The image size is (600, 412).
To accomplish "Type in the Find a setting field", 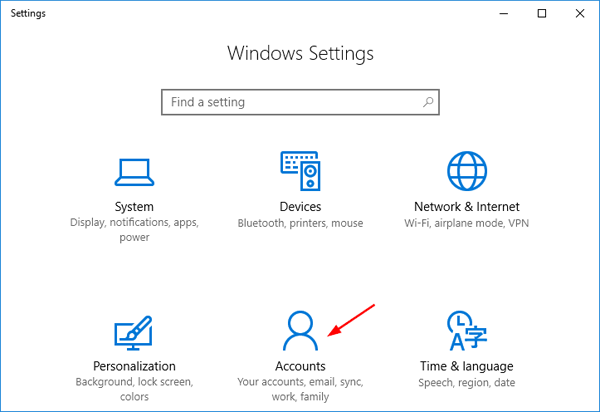I will pos(290,102).
